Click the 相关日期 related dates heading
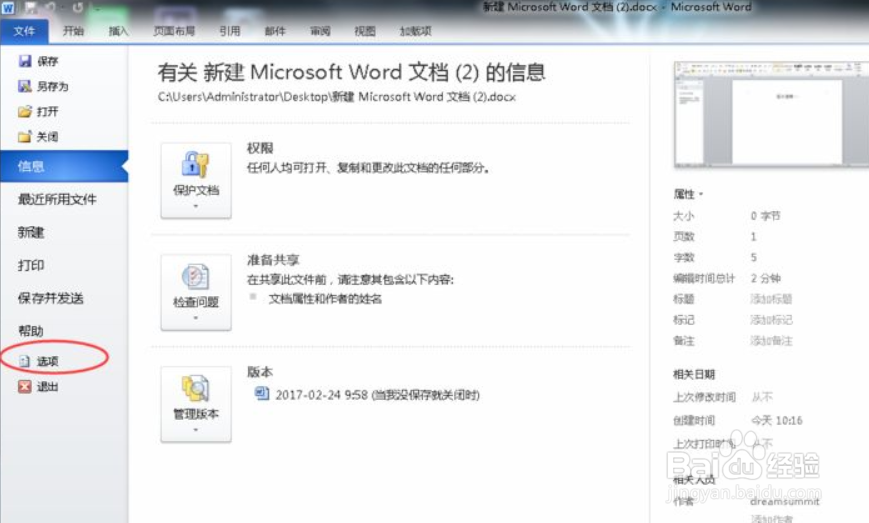This screenshot has width=869, height=523. [694, 374]
